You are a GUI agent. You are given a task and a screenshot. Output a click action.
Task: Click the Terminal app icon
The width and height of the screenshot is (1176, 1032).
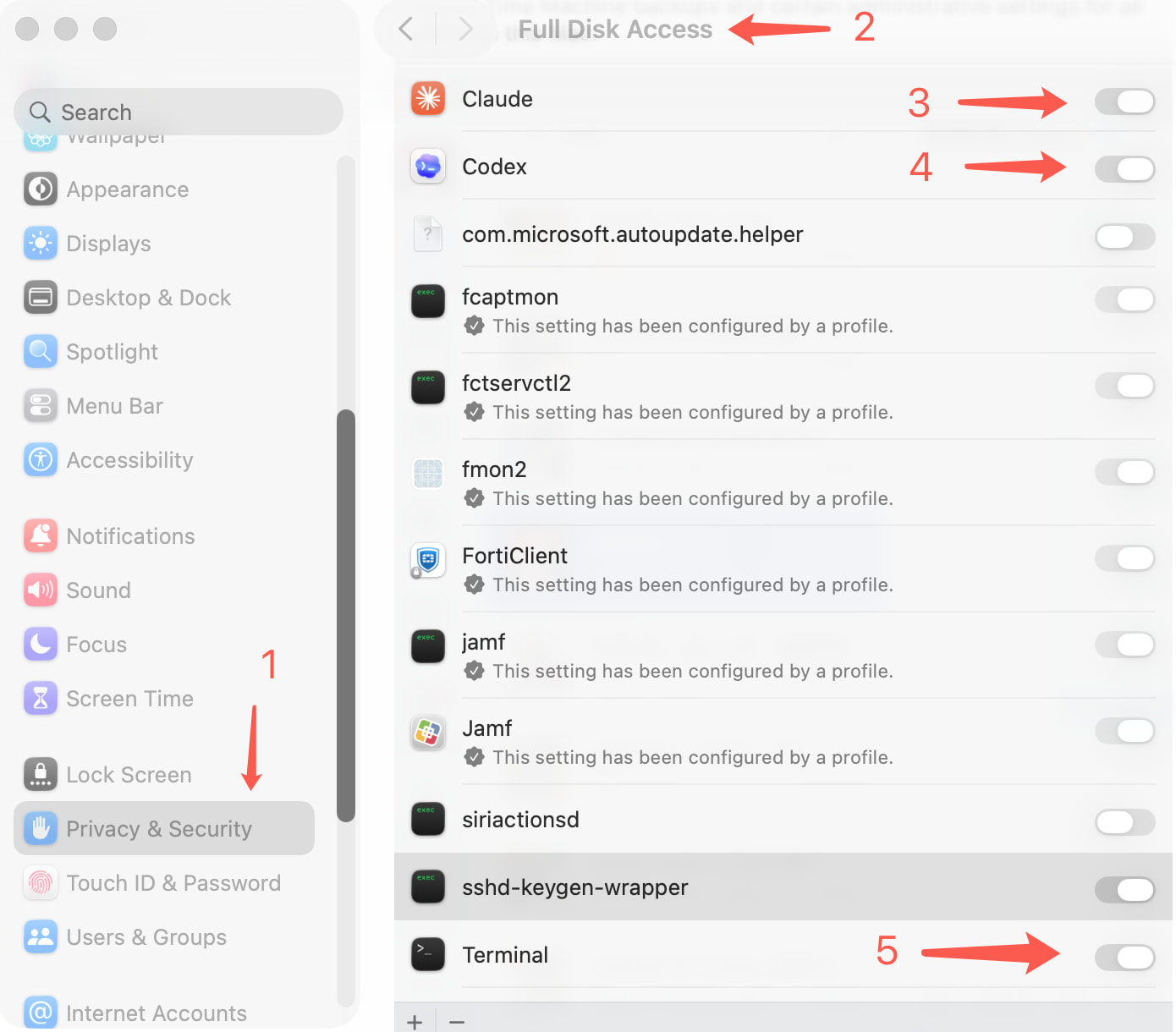click(428, 954)
